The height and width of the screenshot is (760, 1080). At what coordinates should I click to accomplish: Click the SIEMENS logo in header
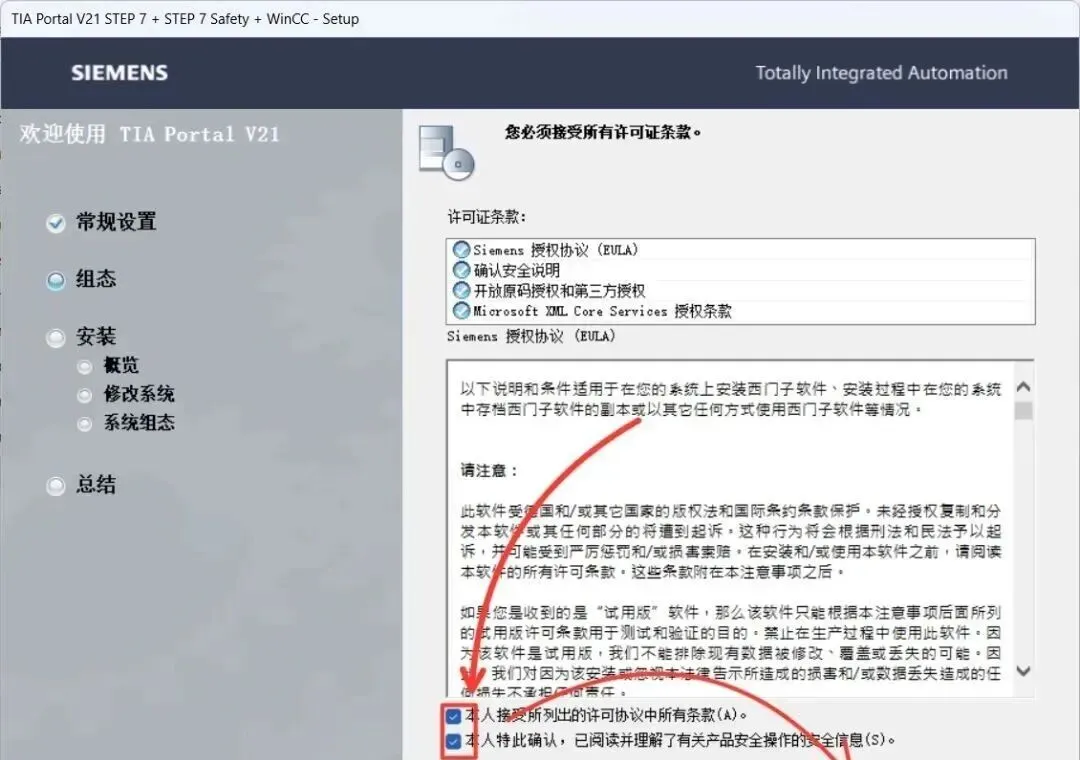point(119,72)
